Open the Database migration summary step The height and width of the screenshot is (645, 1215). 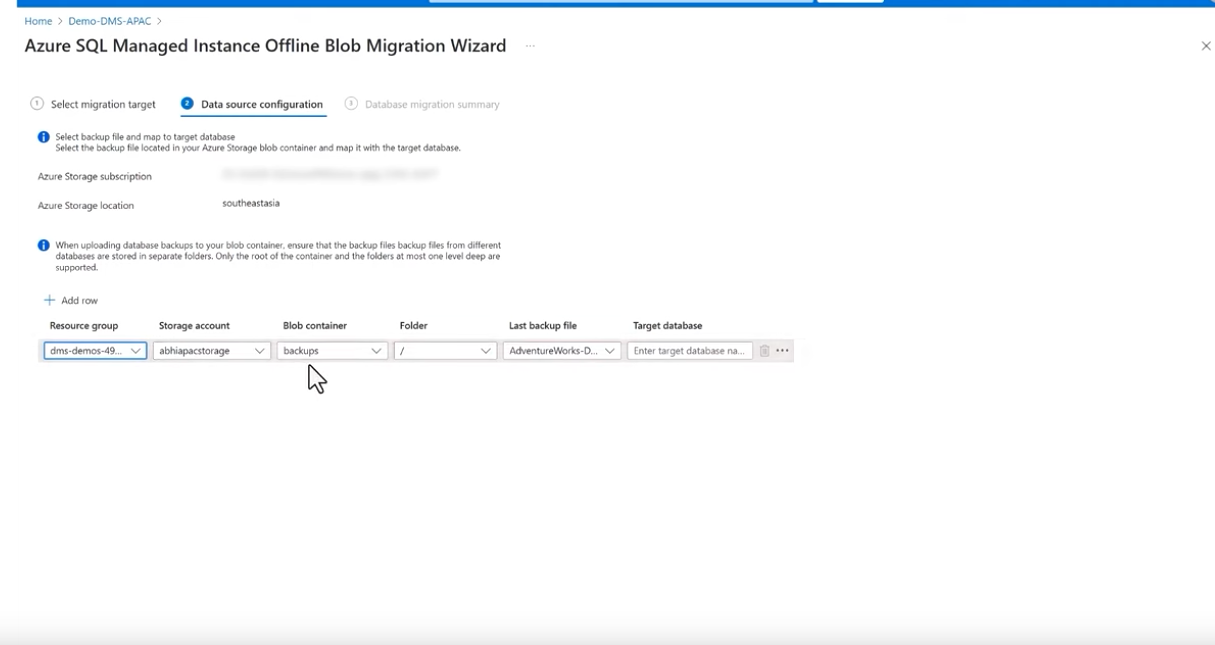432,104
